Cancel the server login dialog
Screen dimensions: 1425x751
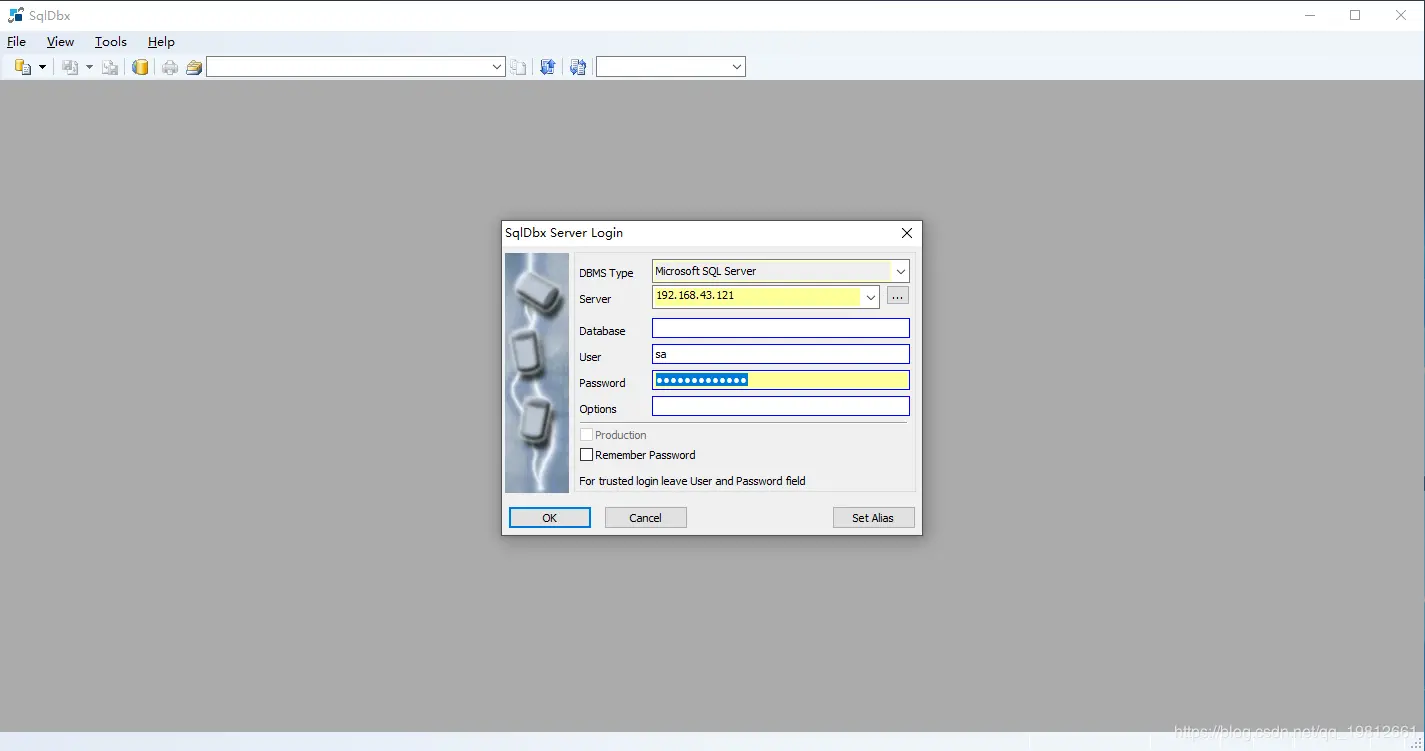tap(646, 518)
